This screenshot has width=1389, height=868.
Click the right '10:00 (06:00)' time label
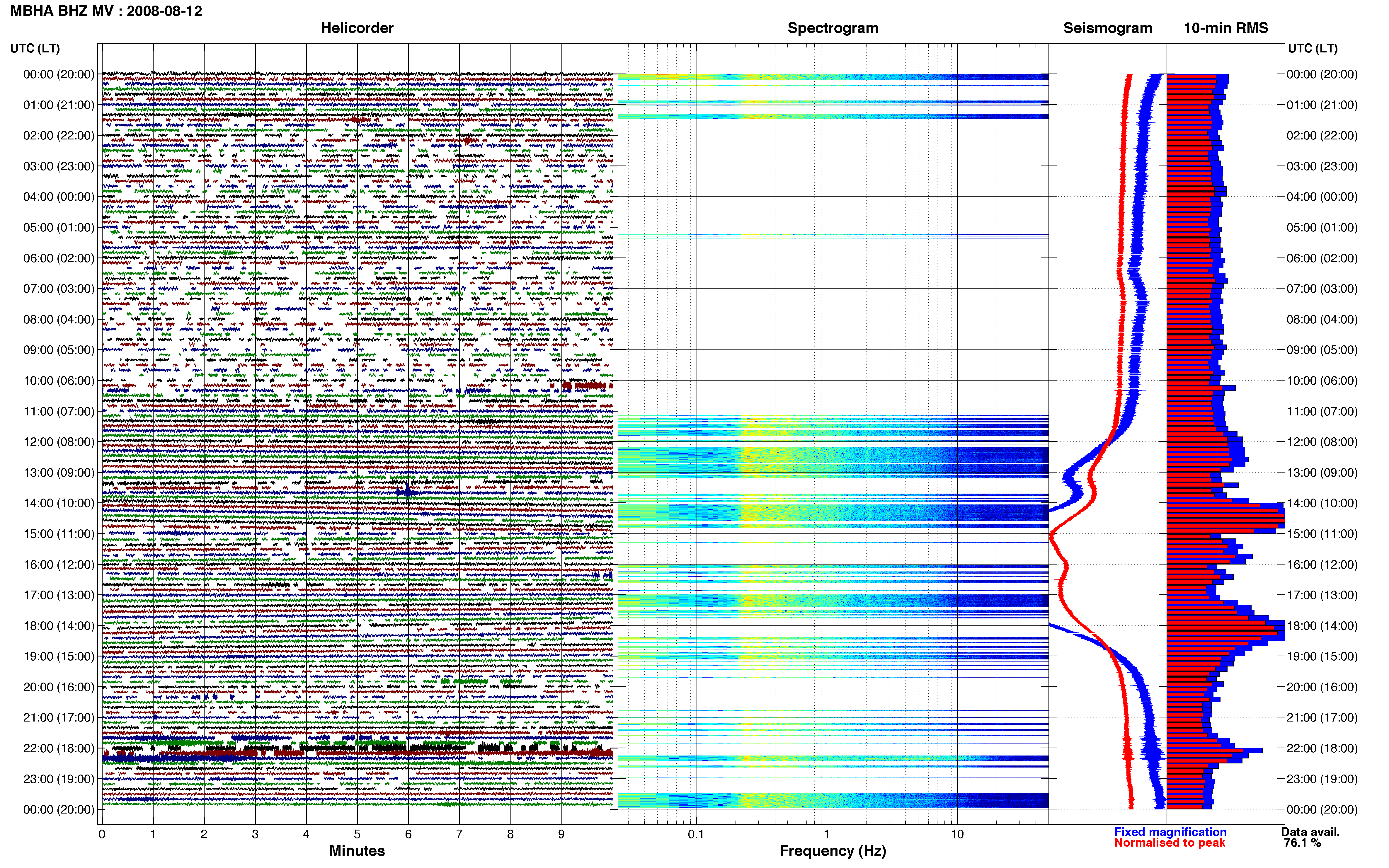tap(1322, 381)
